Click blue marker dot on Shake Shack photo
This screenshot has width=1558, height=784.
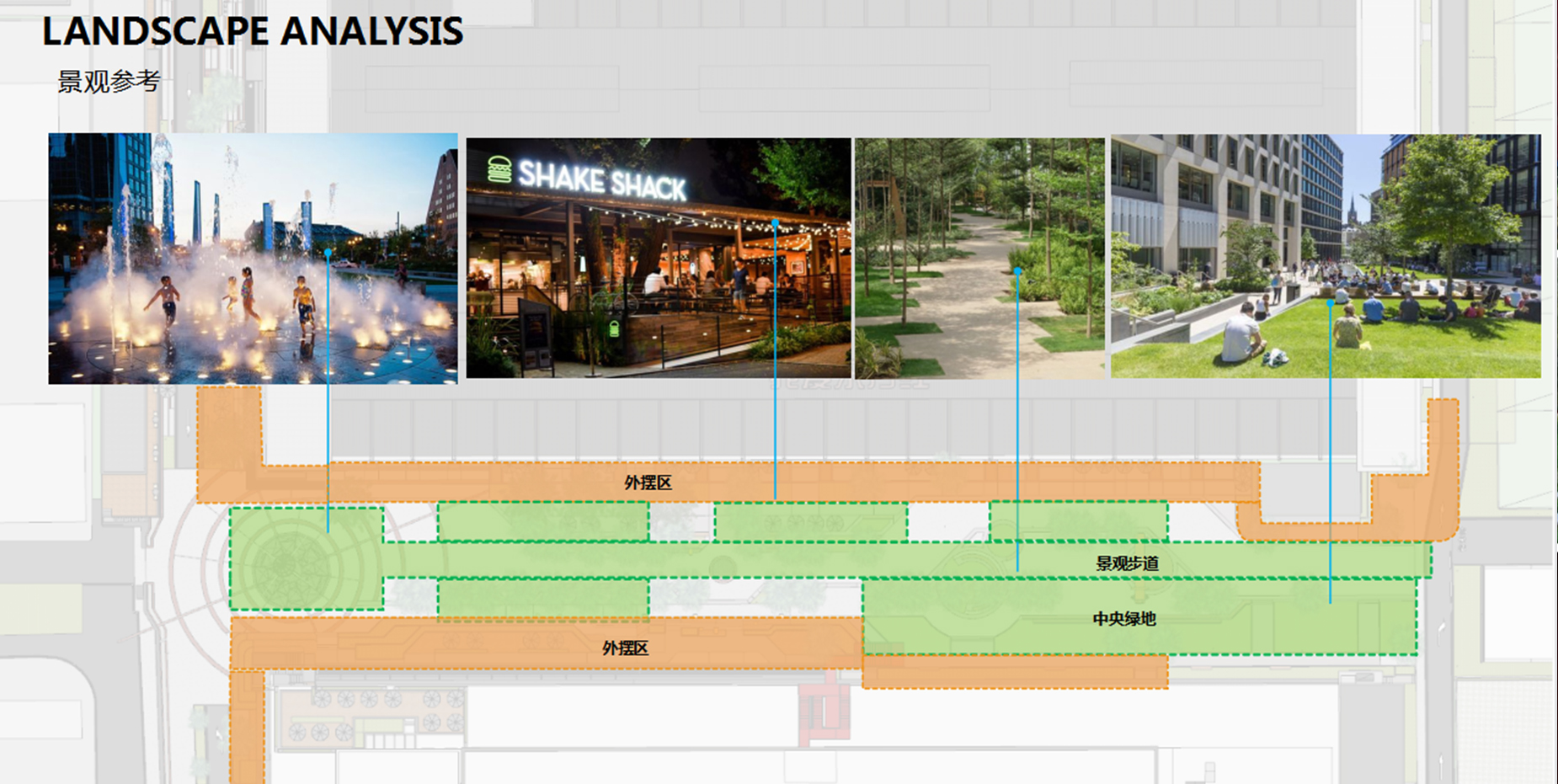pyautogui.click(x=775, y=223)
